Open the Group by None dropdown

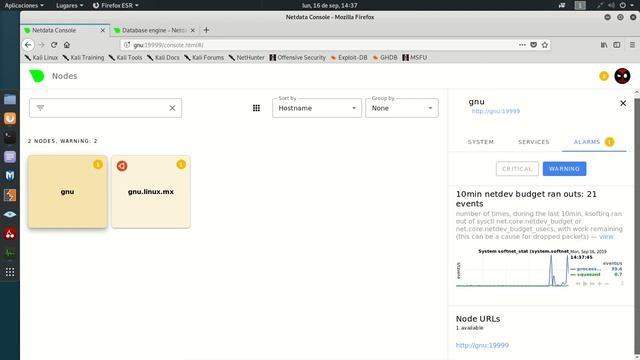[x=402, y=108]
